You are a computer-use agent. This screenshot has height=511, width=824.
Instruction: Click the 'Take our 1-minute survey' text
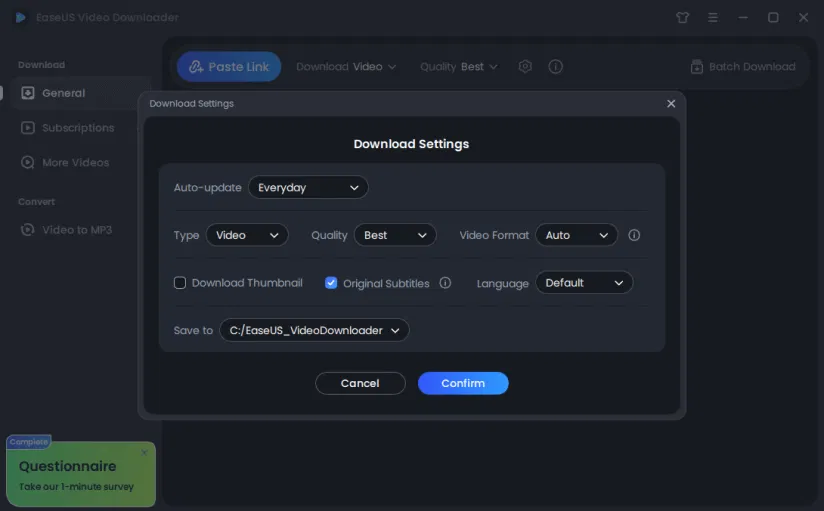tap(76, 487)
